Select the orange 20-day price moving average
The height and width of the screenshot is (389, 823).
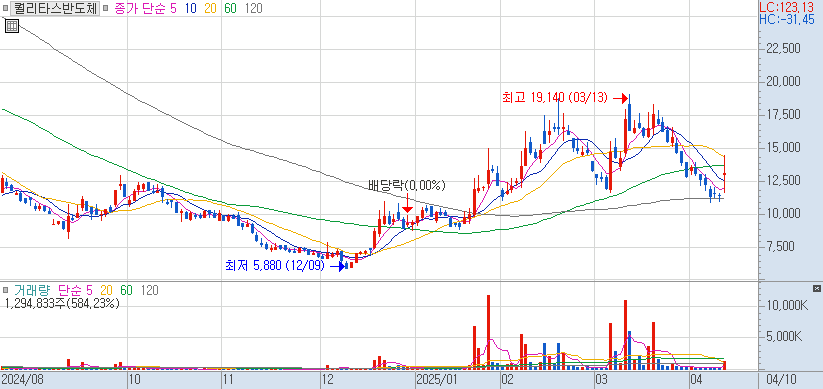tap(210, 8)
